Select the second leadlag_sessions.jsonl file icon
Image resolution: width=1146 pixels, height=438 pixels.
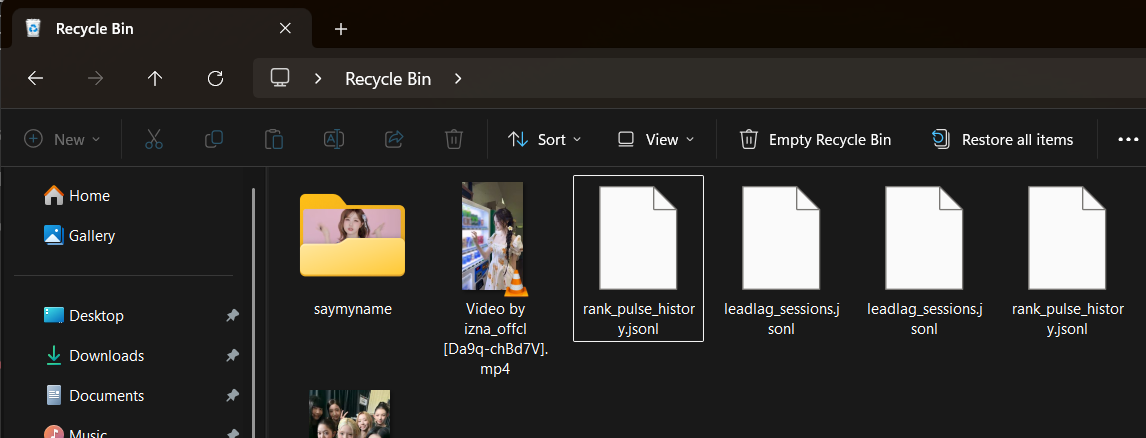pyautogui.click(x=925, y=238)
